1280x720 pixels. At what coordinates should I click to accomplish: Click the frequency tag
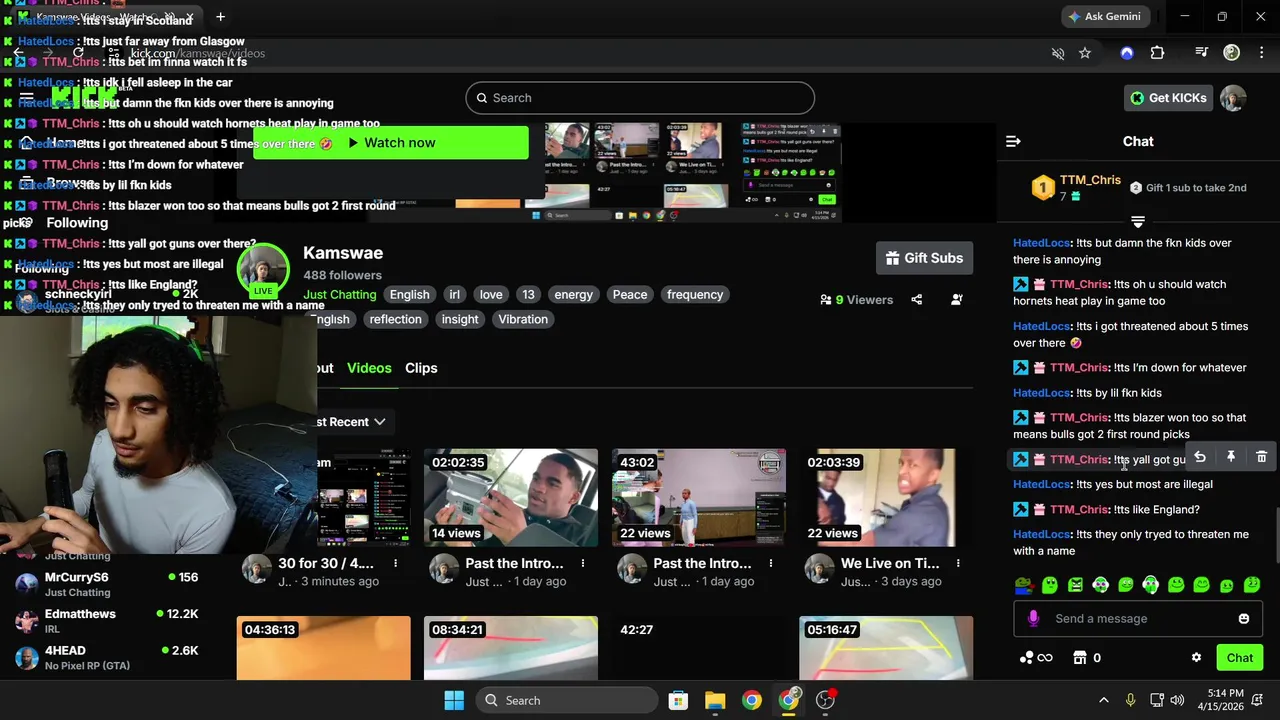[695, 295]
